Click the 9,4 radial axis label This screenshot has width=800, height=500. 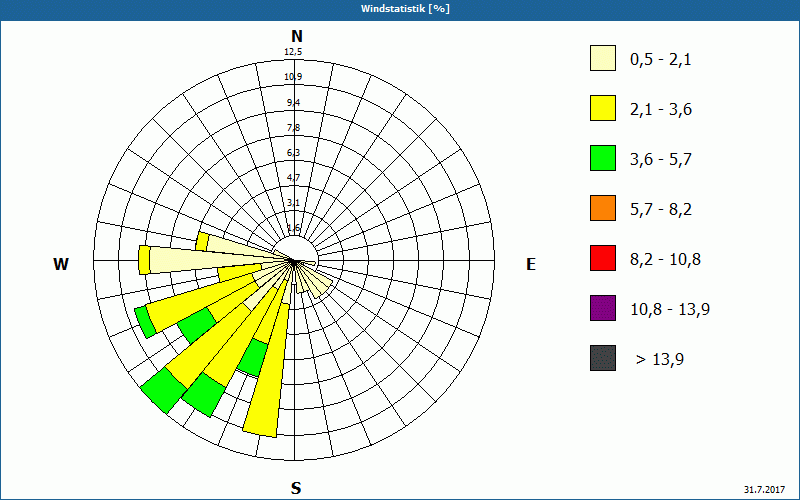pos(293,103)
